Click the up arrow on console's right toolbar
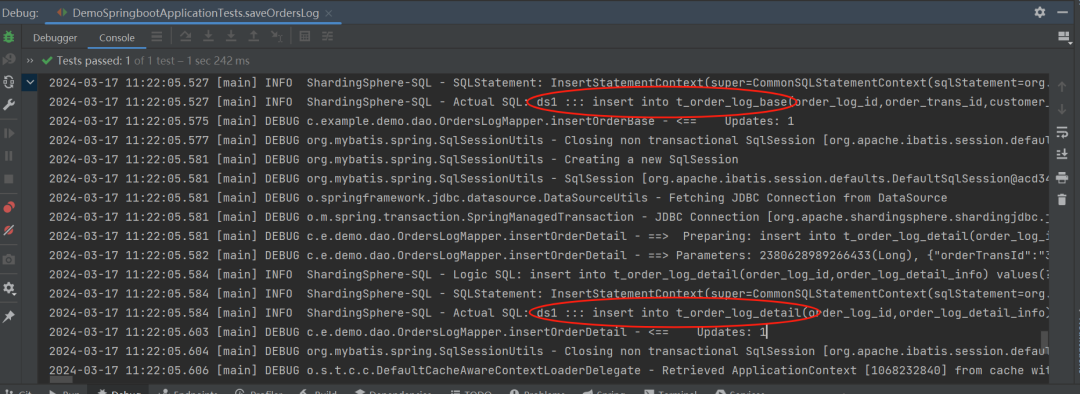The height and width of the screenshot is (394, 1080). pyautogui.click(x=1061, y=86)
